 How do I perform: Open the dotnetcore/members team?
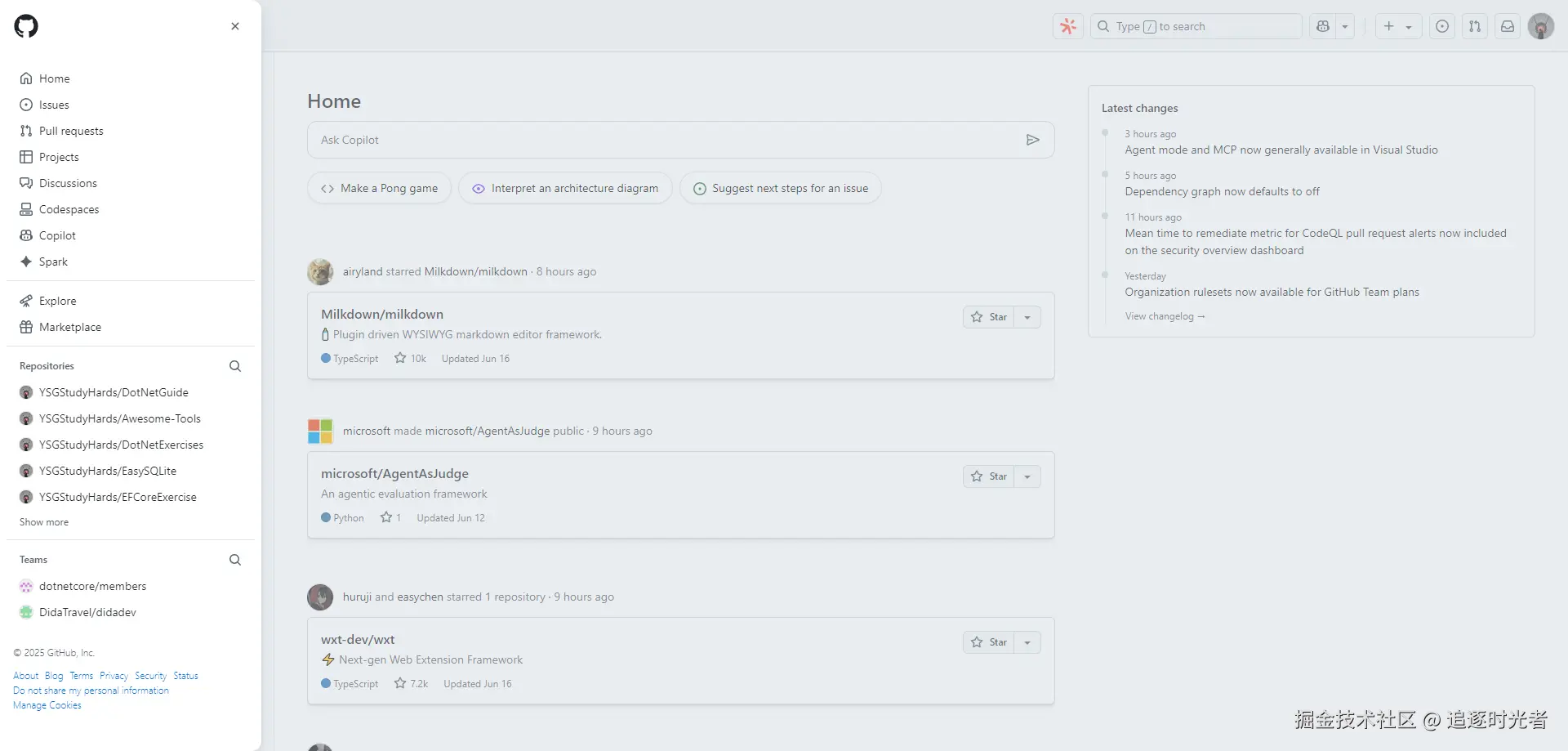(x=93, y=586)
